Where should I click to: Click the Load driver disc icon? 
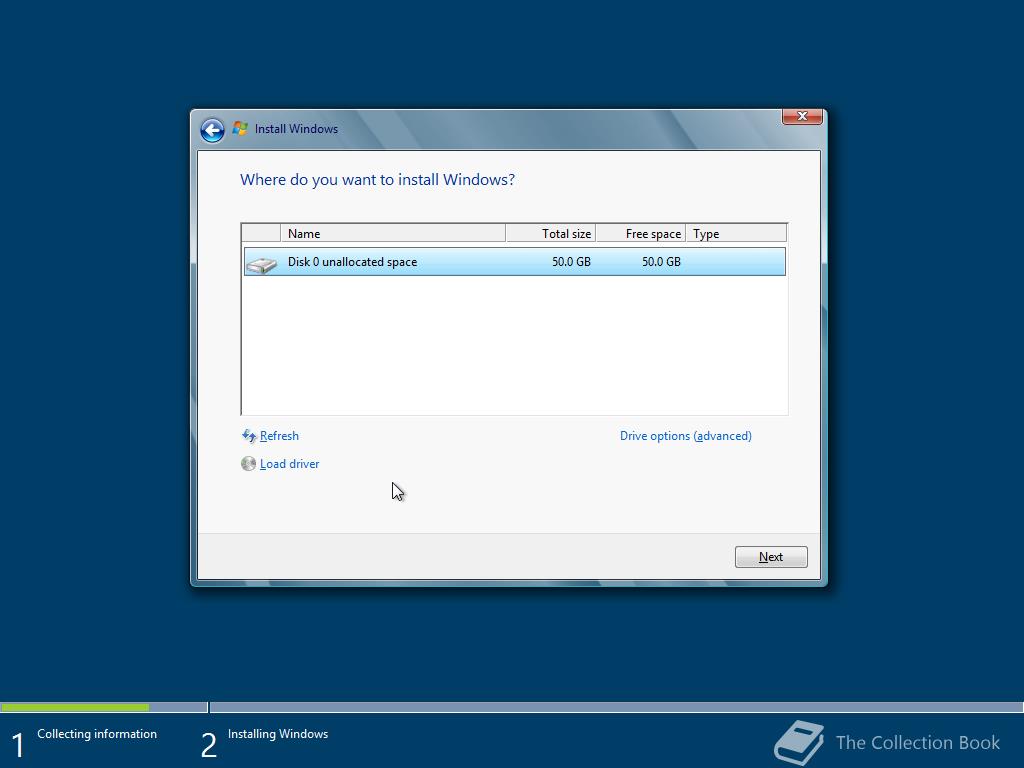248,464
